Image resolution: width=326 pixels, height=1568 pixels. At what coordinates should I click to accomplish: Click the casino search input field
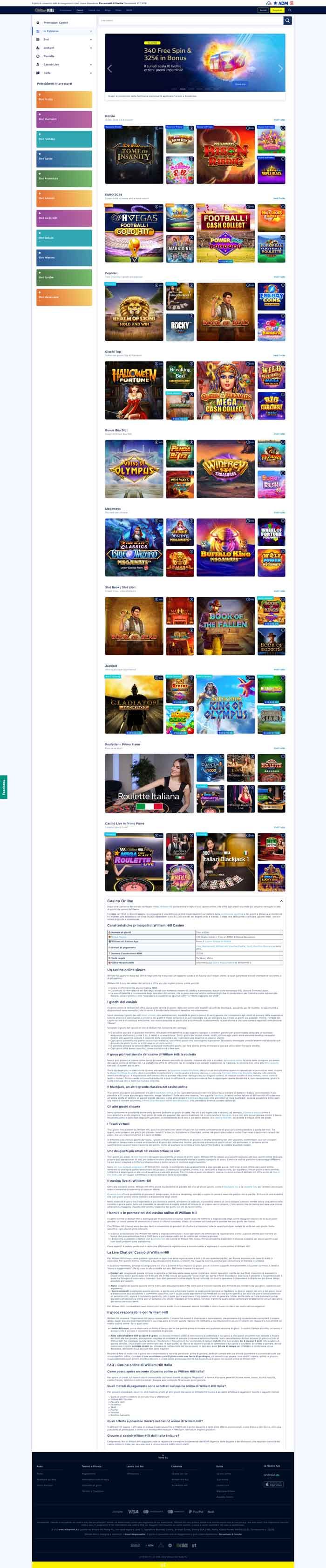click(x=189, y=20)
